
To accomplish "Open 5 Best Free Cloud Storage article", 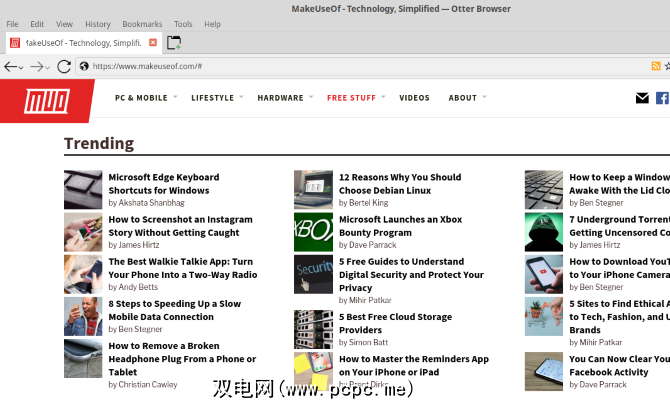I will [395, 324].
